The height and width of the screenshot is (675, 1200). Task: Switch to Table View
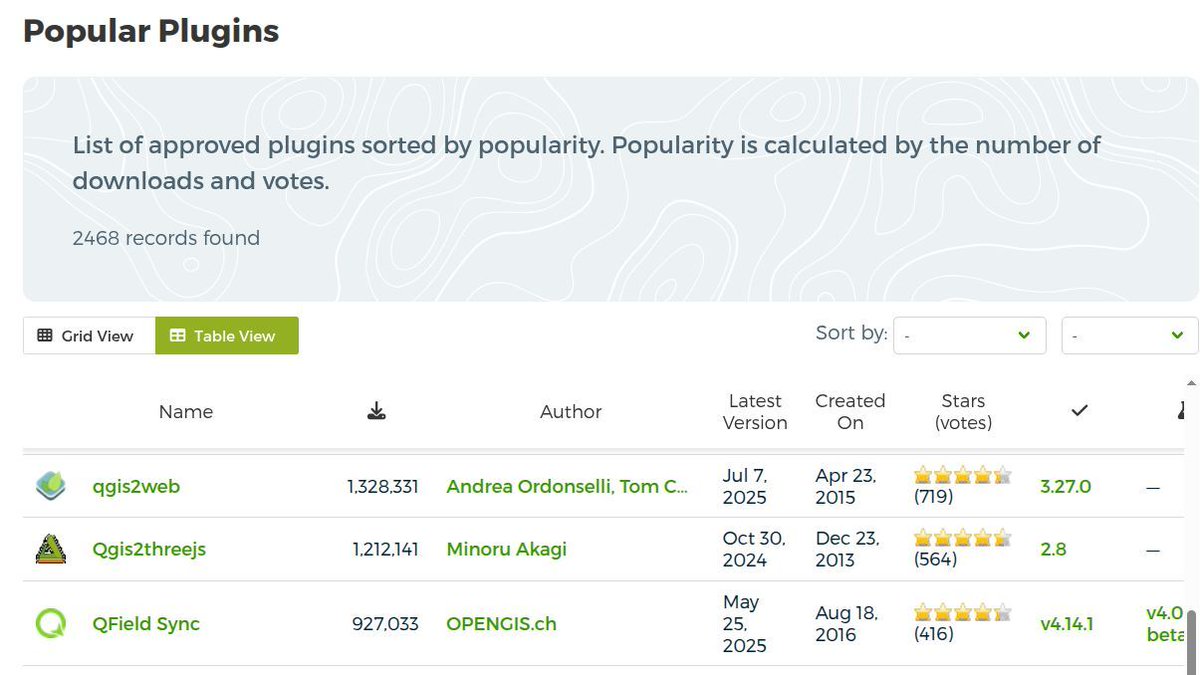(226, 336)
